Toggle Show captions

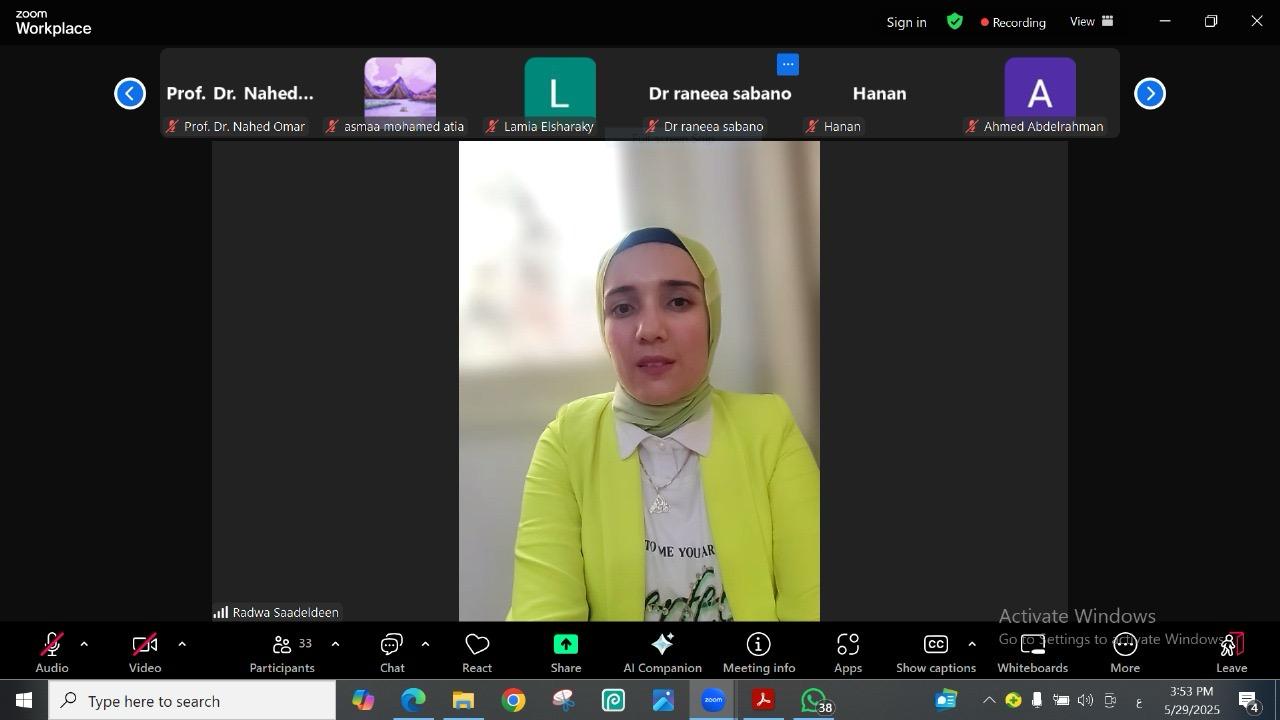pos(935,652)
